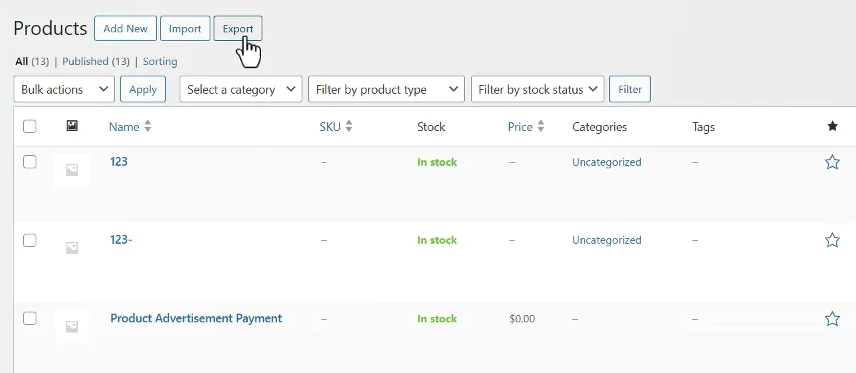856x373 pixels.
Task: Sort products by Name column
Action: (x=124, y=127)
